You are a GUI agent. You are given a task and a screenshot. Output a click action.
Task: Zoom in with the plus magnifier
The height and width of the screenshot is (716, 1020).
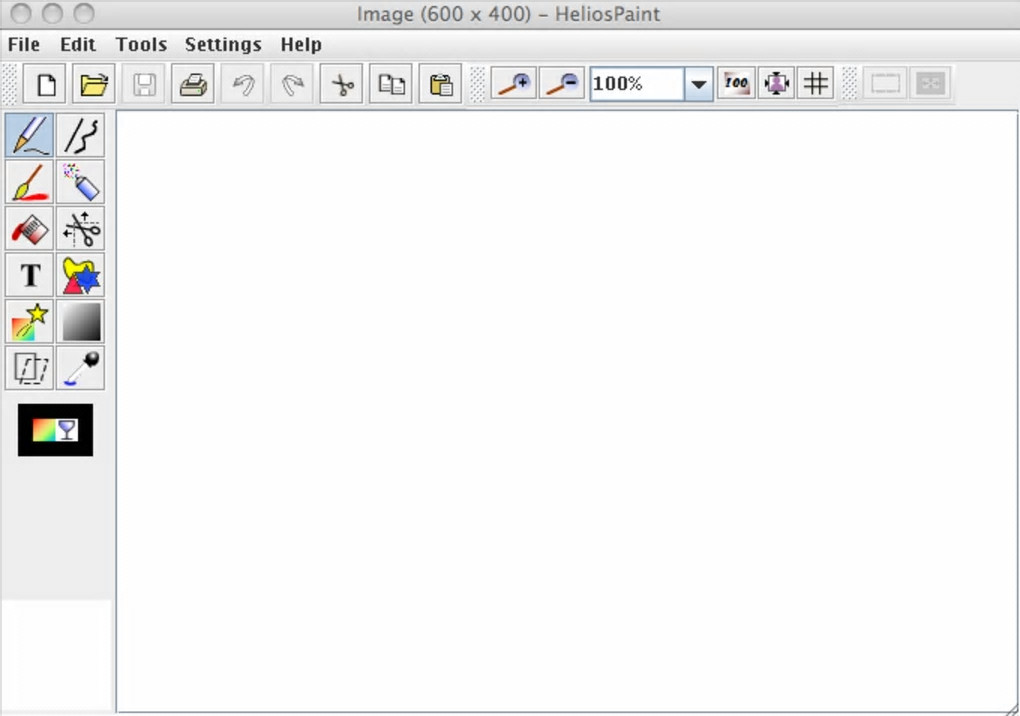pyautogui.click(x=513, y=83)
